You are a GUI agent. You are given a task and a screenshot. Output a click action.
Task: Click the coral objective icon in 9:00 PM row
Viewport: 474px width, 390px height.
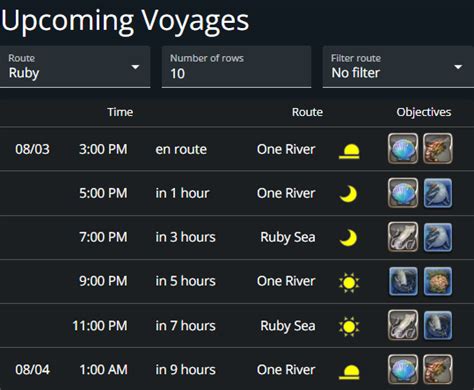point(438,281)
